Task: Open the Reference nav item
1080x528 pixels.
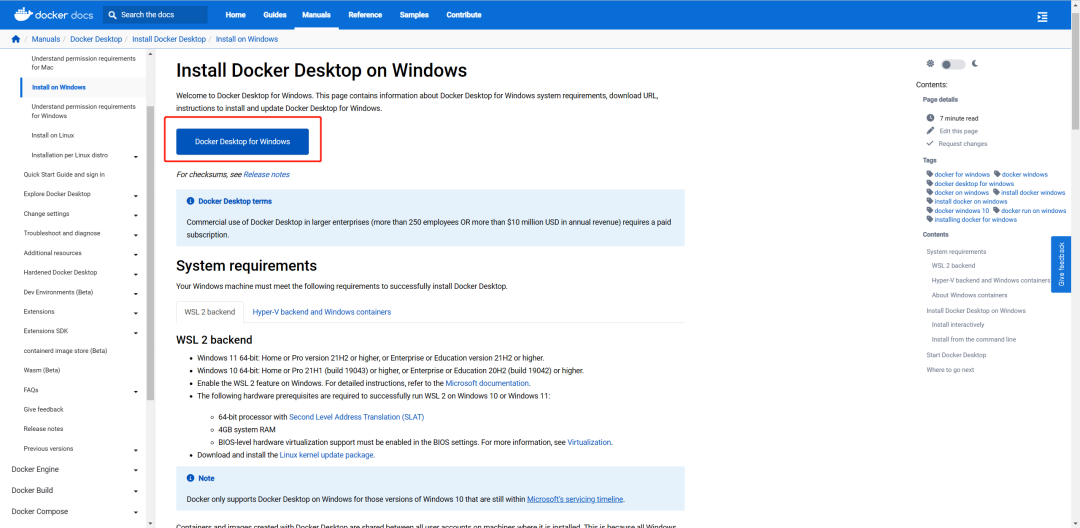Action: click(x=365, y=14)
